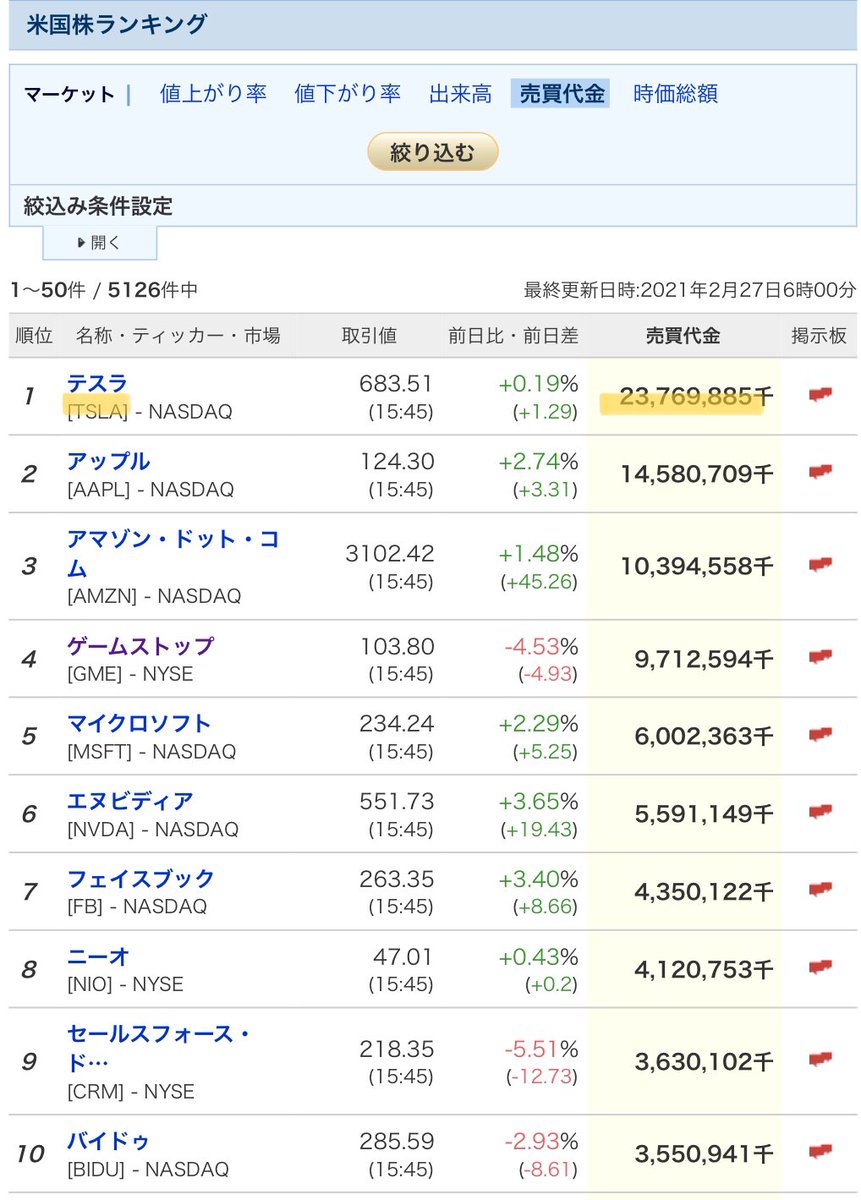The image size is (861, 1200).
Task: Click Facebook's trading value 4,350,122千
Action: click(x=704, y=892)
